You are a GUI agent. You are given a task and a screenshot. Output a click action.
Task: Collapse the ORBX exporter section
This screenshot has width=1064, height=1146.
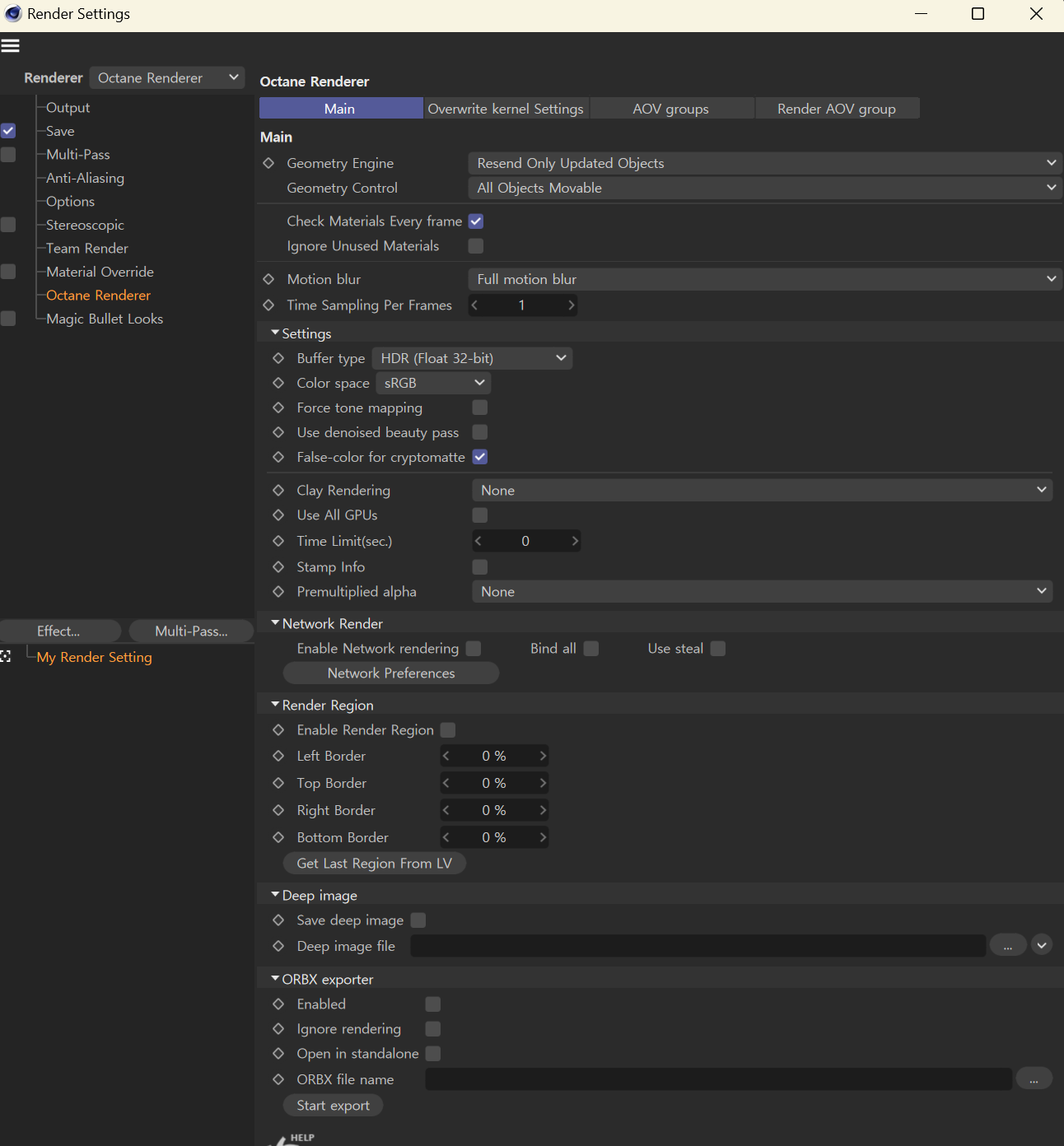[x=275, y=979]
